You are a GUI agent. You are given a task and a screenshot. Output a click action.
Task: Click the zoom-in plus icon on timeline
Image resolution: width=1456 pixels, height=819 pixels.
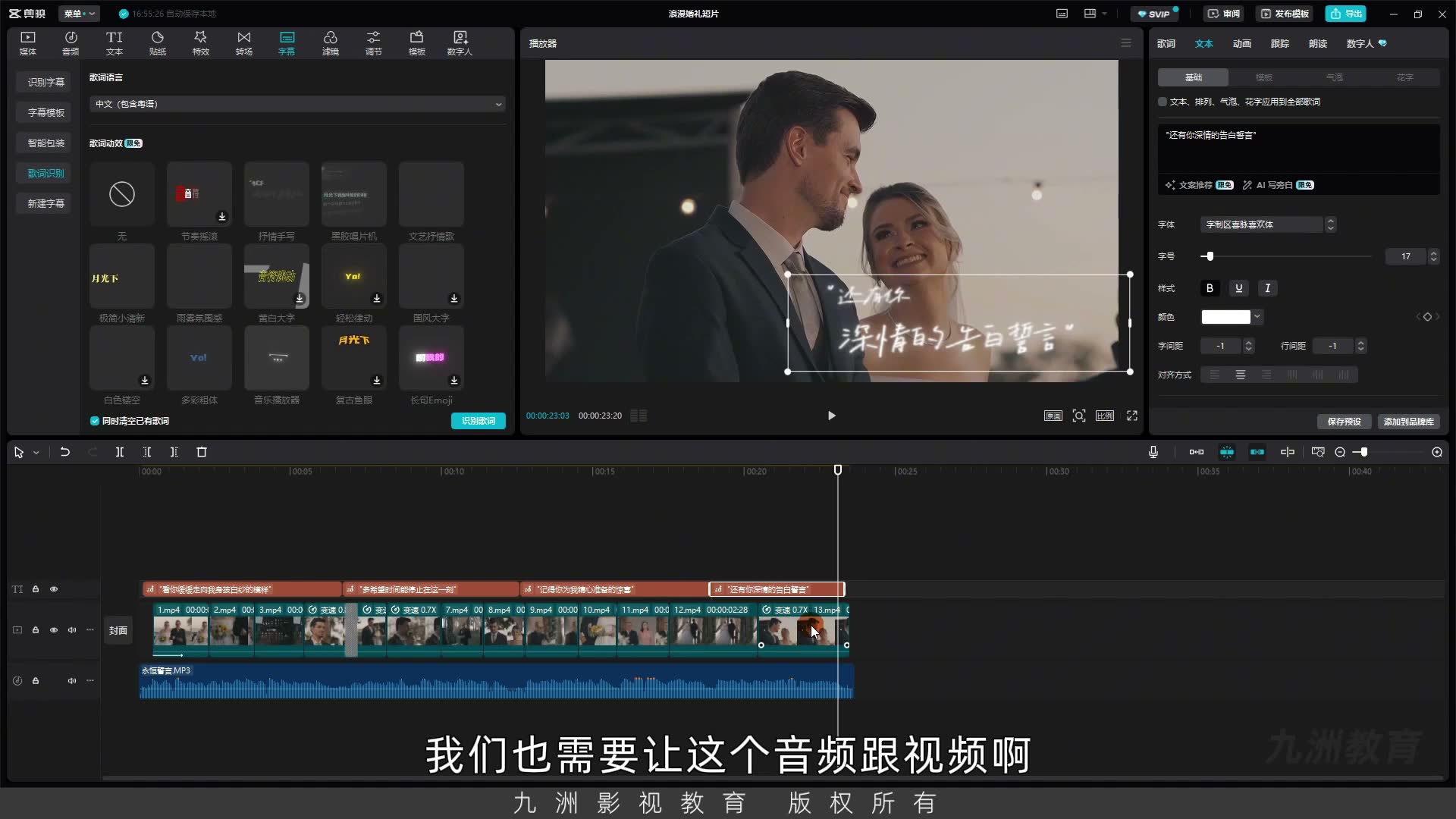tap(1437, 452)
